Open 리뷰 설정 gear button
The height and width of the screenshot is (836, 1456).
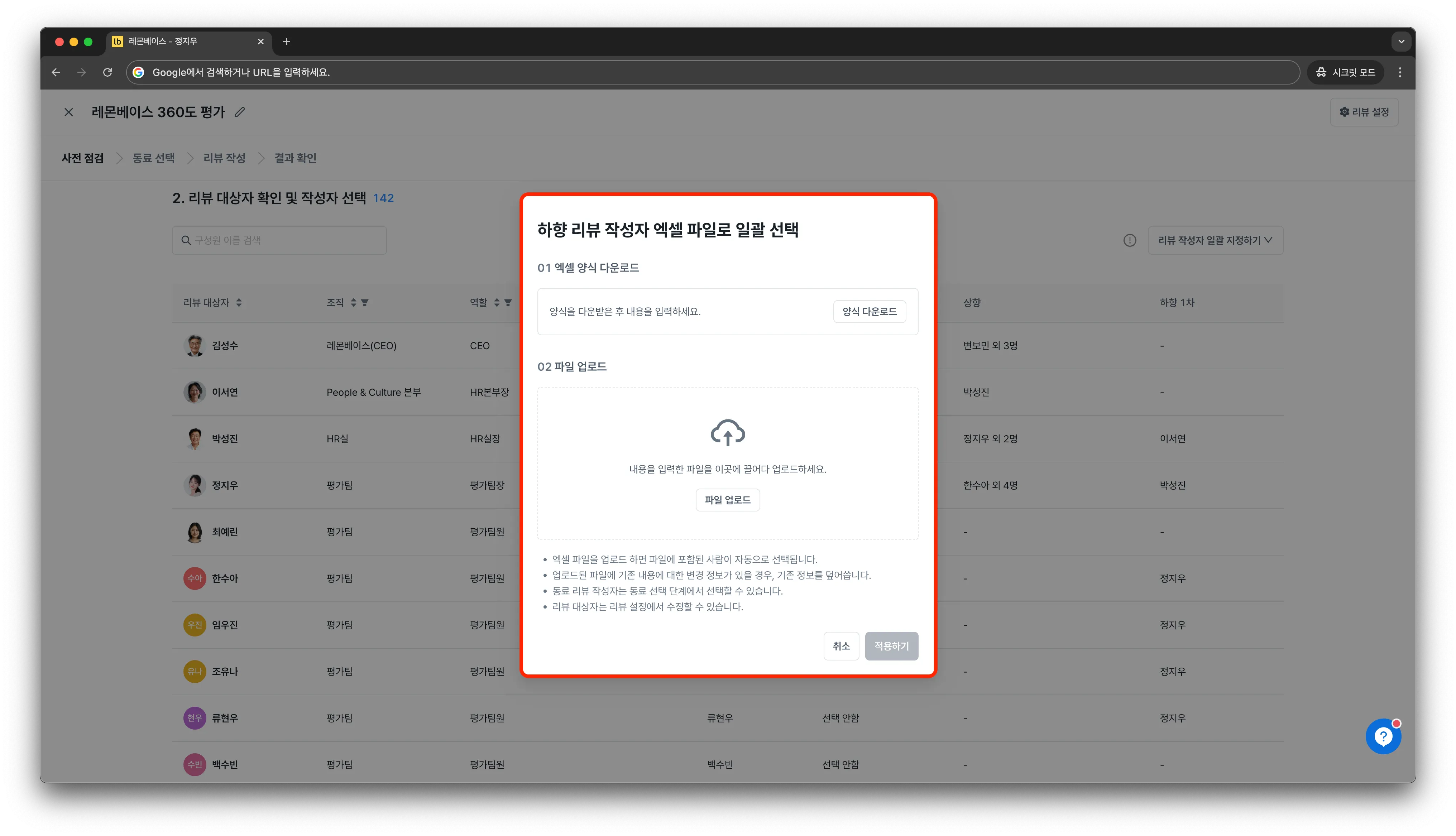[x=1364, y=112]
